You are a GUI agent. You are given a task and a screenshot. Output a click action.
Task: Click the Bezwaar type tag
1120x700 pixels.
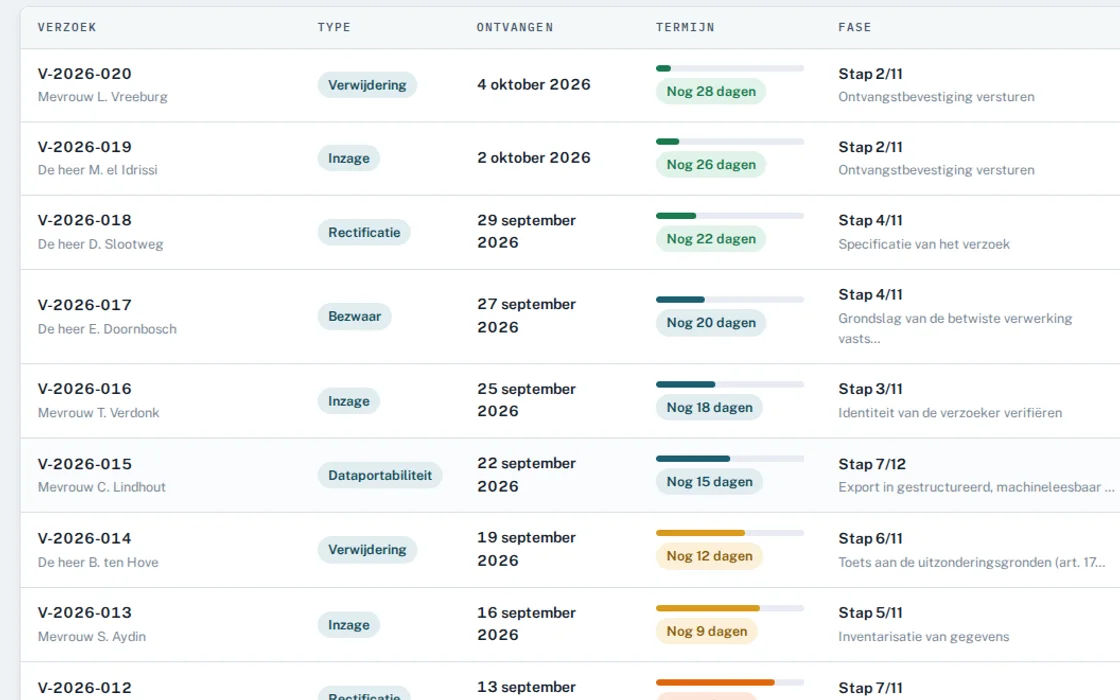pyautogui.click(x=354, y=316)
